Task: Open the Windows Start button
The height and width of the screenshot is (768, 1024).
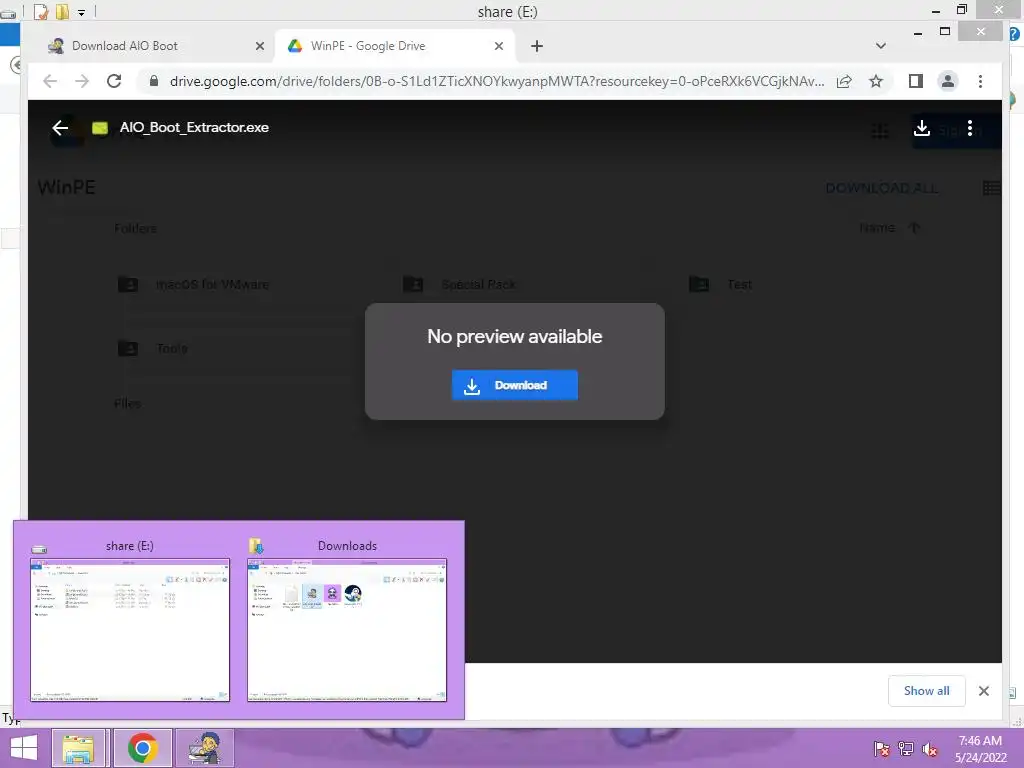Action: (24, 748)
